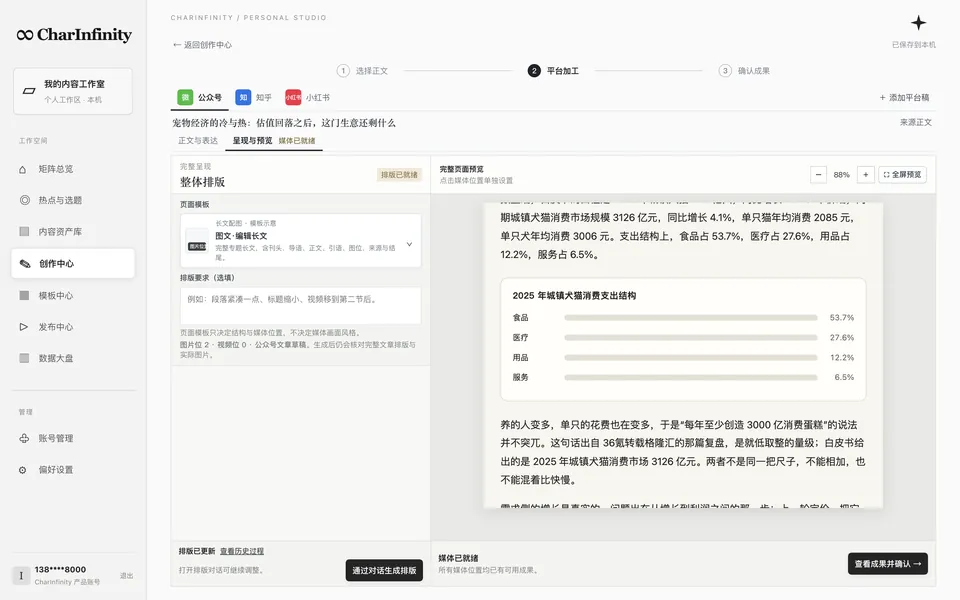Click the 用品 12.2% bar in chart
Viewport: 960px width, 600px height.
691,358
